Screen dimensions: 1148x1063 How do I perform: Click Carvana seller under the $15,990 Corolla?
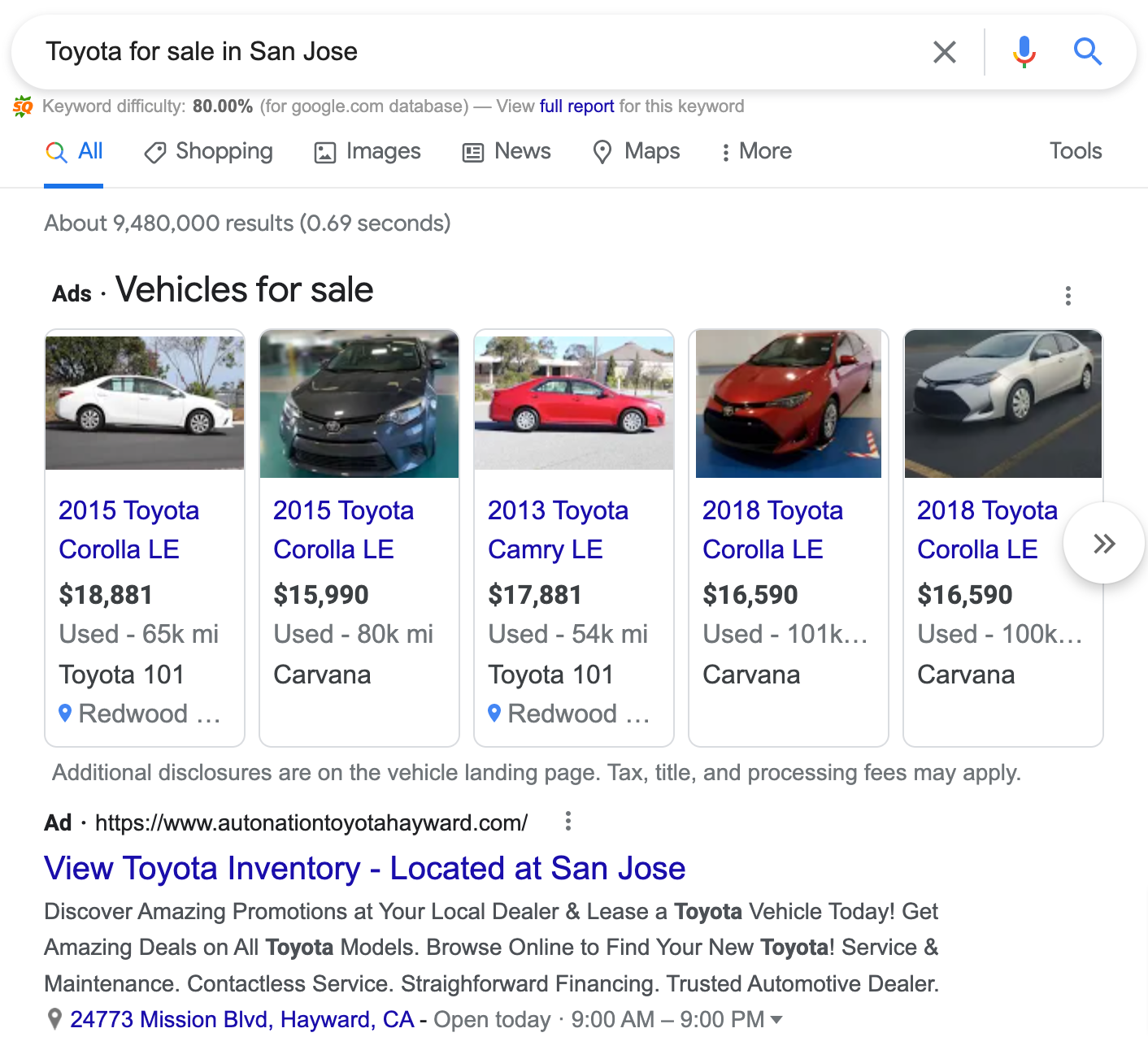[322, 675]
